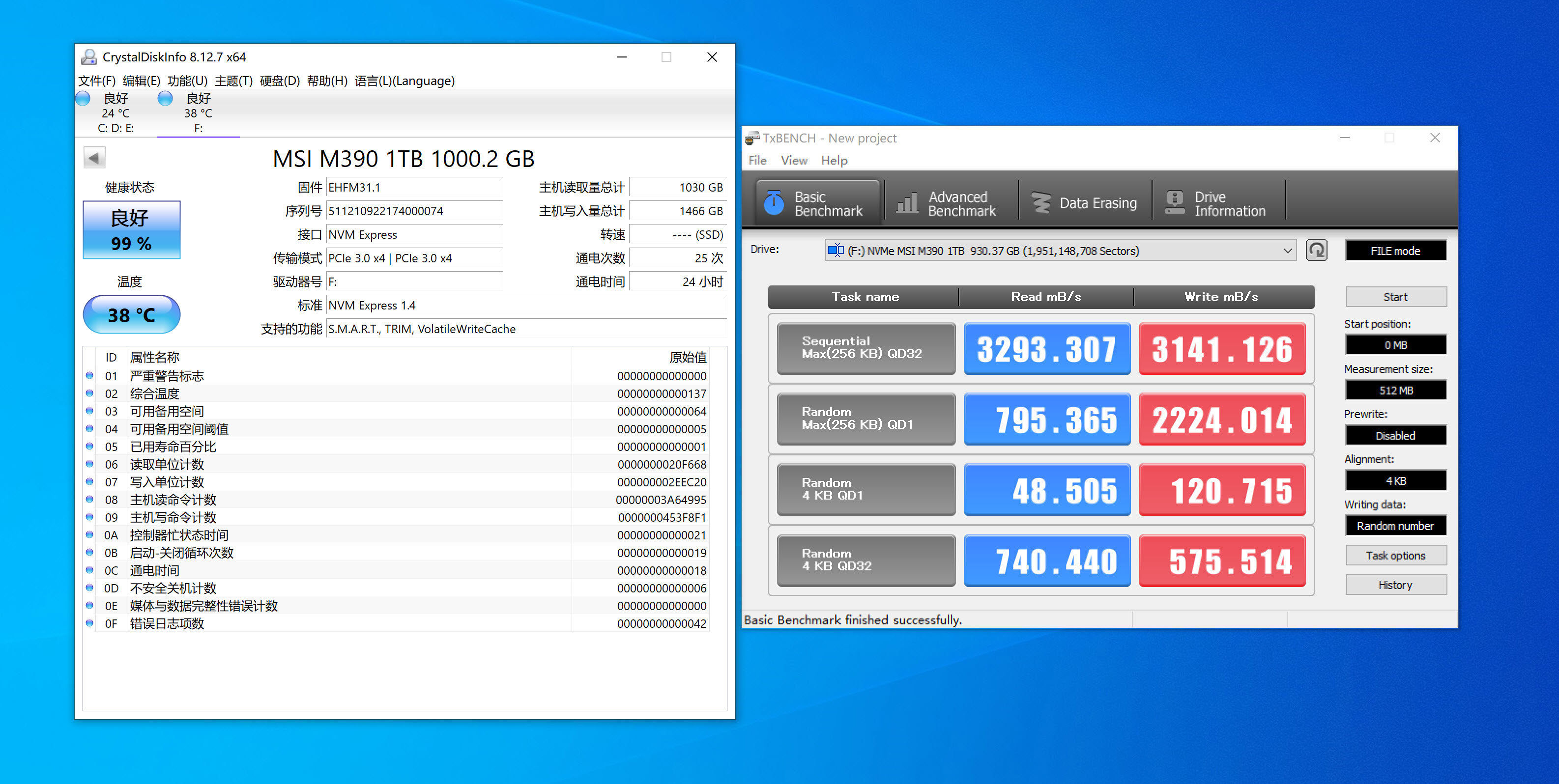Screen dimensions: 1559x784
Task: Click the drive refresh icon button
Action: (x=1316, y=251)
